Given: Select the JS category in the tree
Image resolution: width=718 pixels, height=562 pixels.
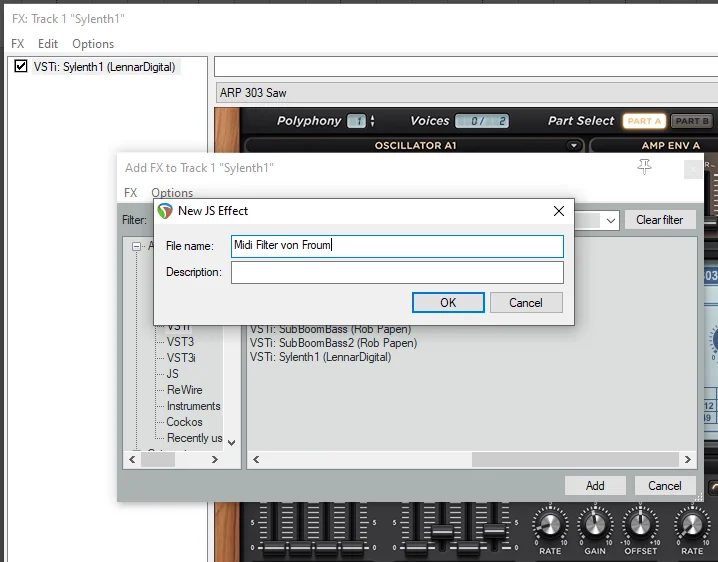Looking at the screenshot, I should 173,374.
